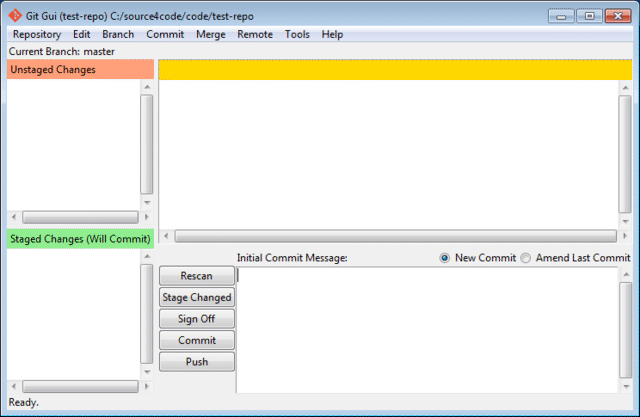
Task: Click the commit message scroll down arrow
Action: click(x=626, y=386)
